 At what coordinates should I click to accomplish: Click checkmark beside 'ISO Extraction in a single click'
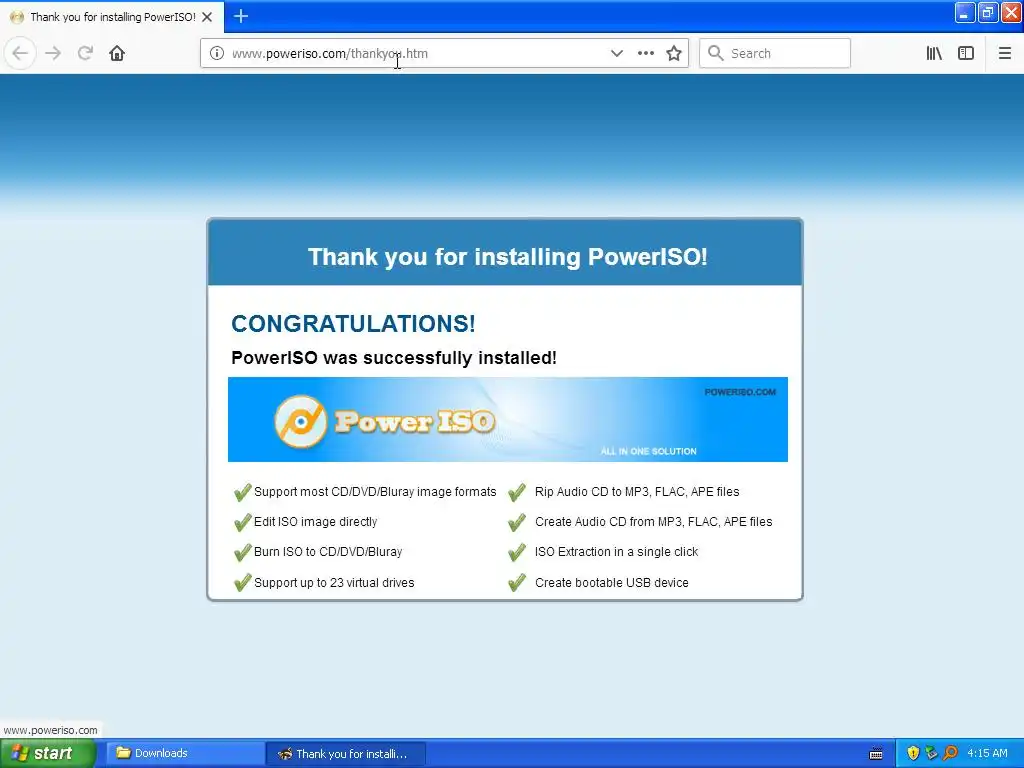(x=517, y=552)
